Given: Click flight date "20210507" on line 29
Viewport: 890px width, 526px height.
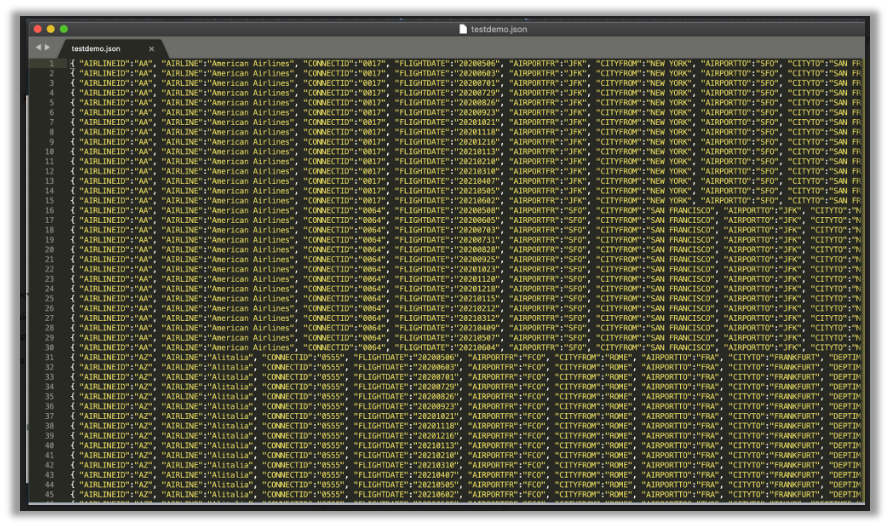Looking at the screenshot, I should (x=477, y=338).
